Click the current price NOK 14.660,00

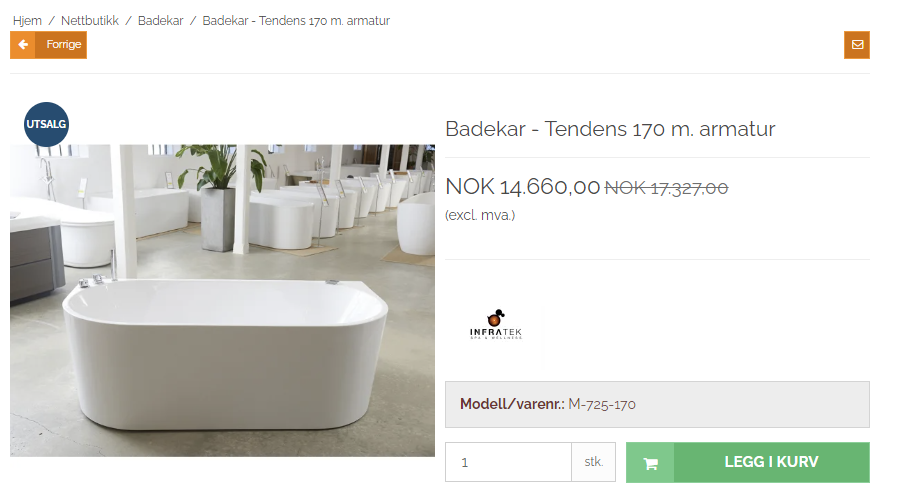pos(522,187)
